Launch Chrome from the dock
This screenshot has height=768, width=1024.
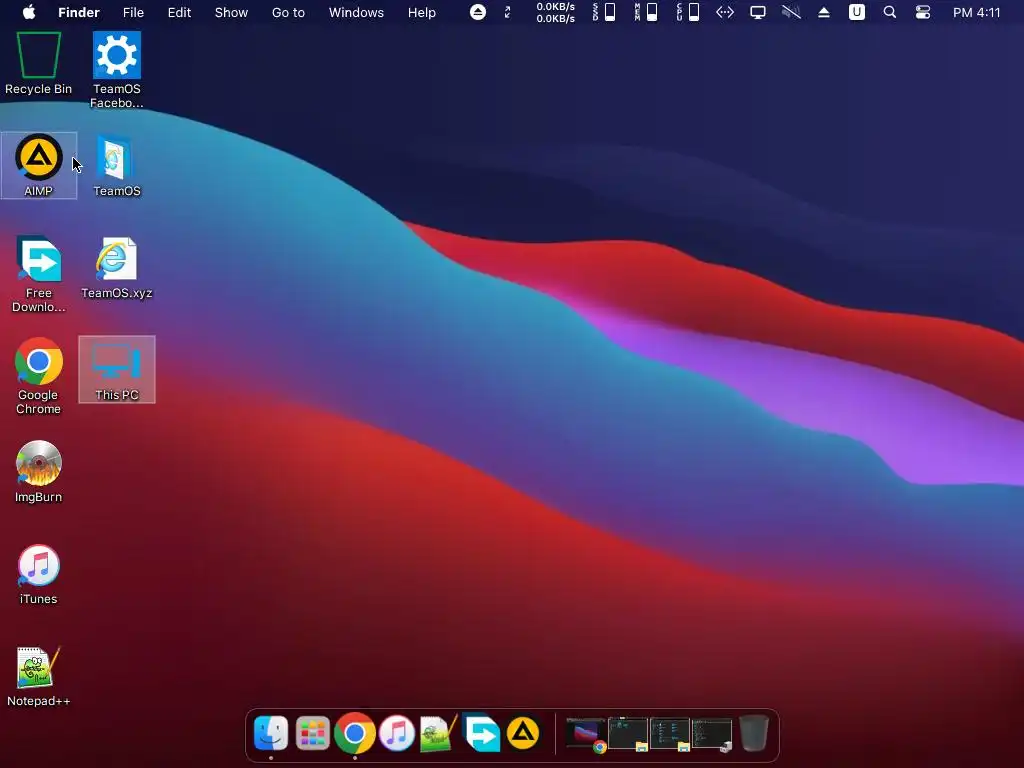[355, 733]
